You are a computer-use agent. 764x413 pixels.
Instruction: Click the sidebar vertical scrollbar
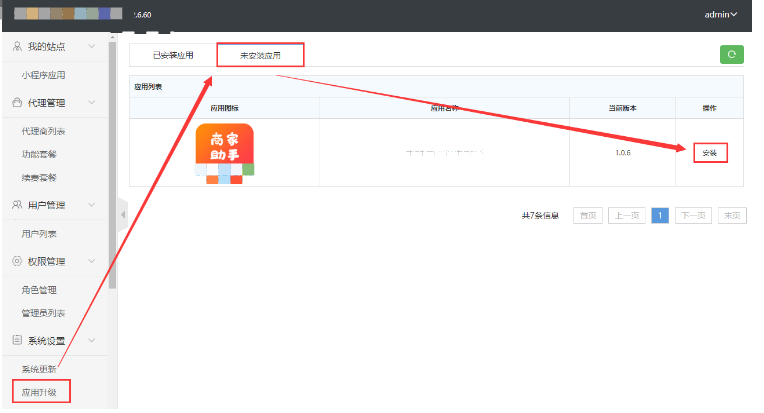pos(113,166)
